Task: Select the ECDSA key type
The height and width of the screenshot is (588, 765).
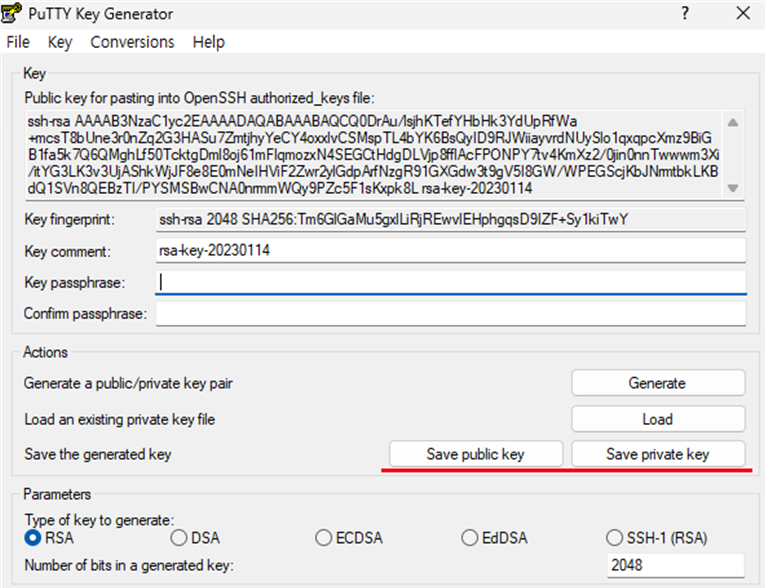Action: pyautogui.click(x=349, y=538)
